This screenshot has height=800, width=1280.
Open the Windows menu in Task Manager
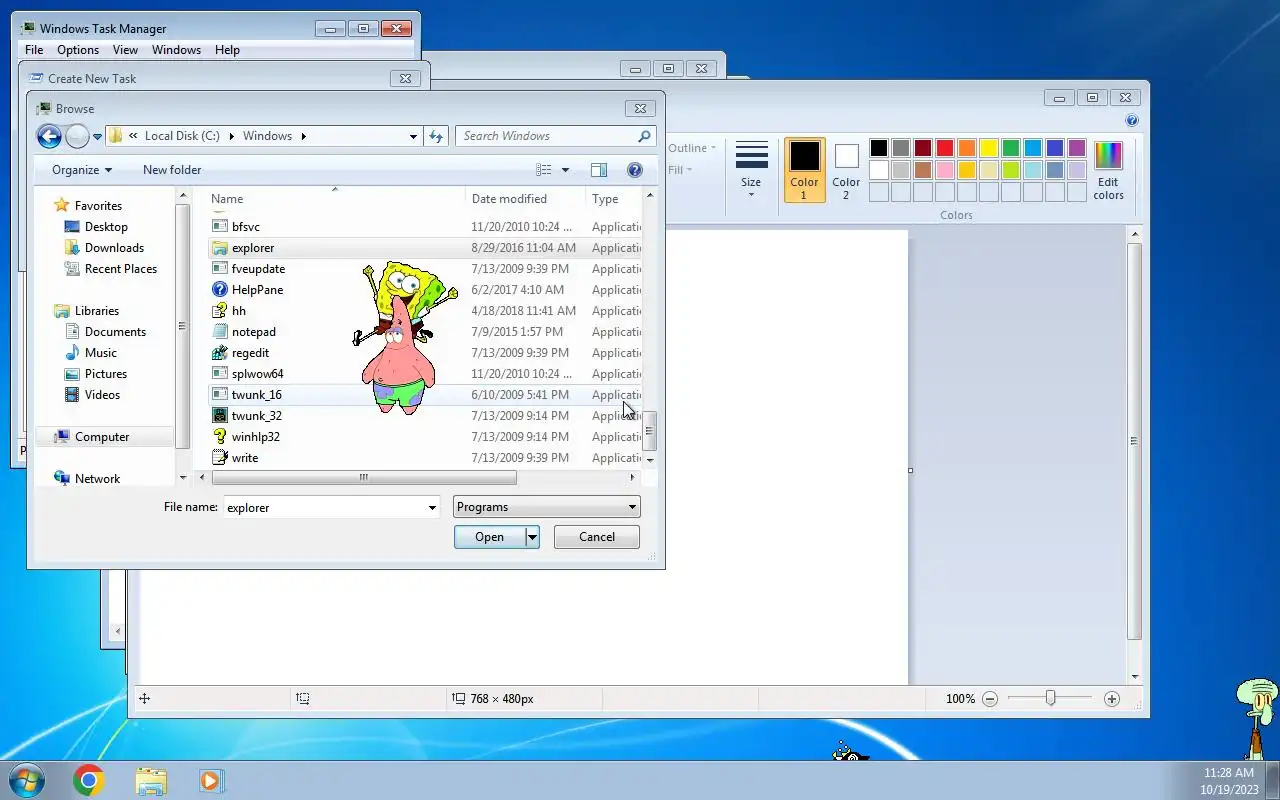[x=176, y=50]
